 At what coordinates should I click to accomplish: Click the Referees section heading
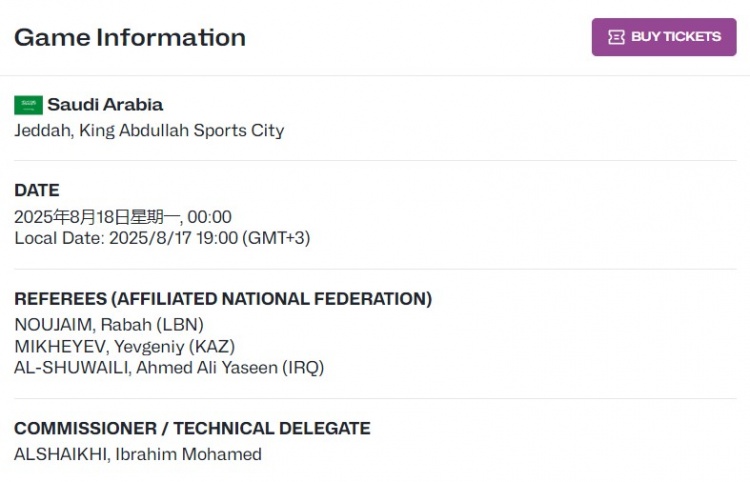pos(223,299)
